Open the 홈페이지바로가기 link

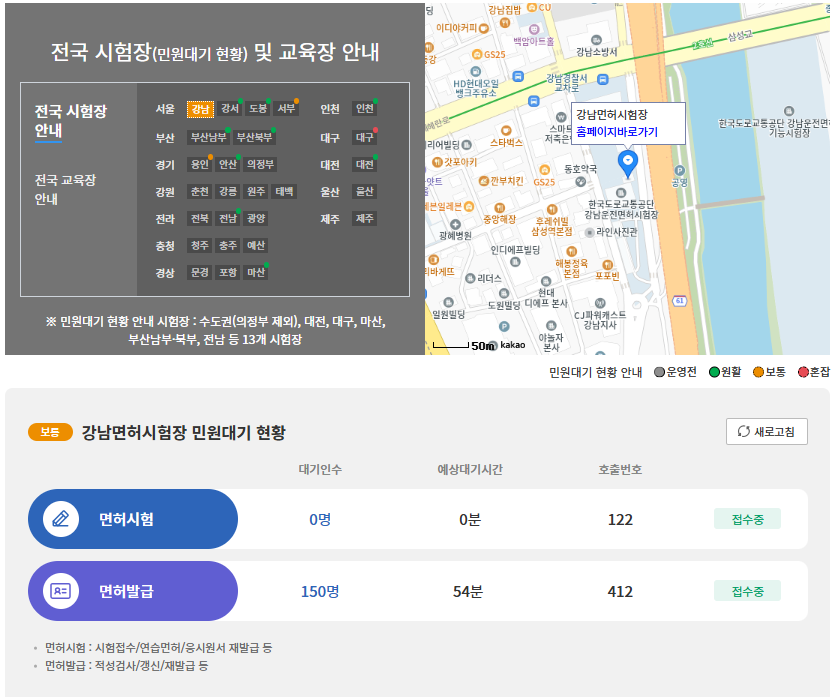(617, 132)
